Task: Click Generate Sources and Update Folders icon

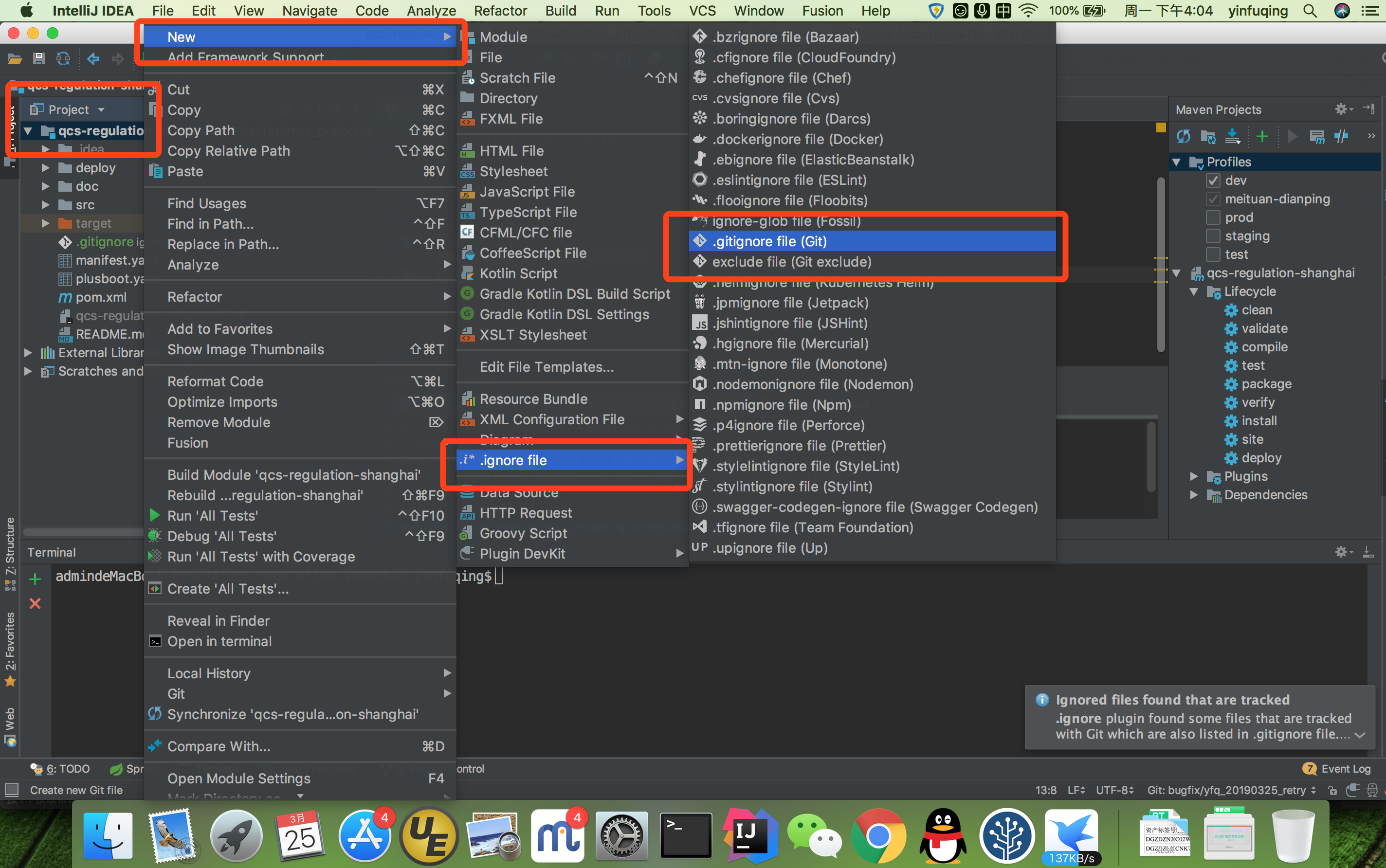Action: 1208,137
